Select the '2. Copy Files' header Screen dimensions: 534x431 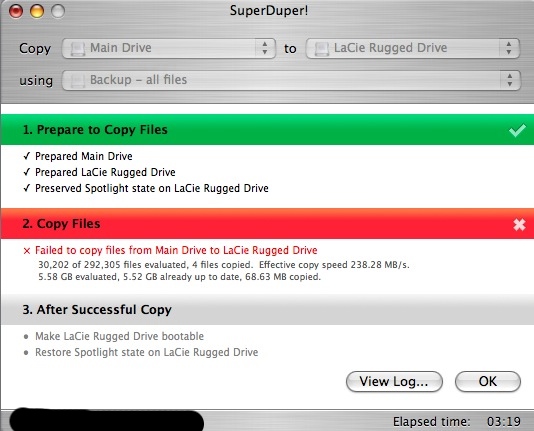coord(267,224)
